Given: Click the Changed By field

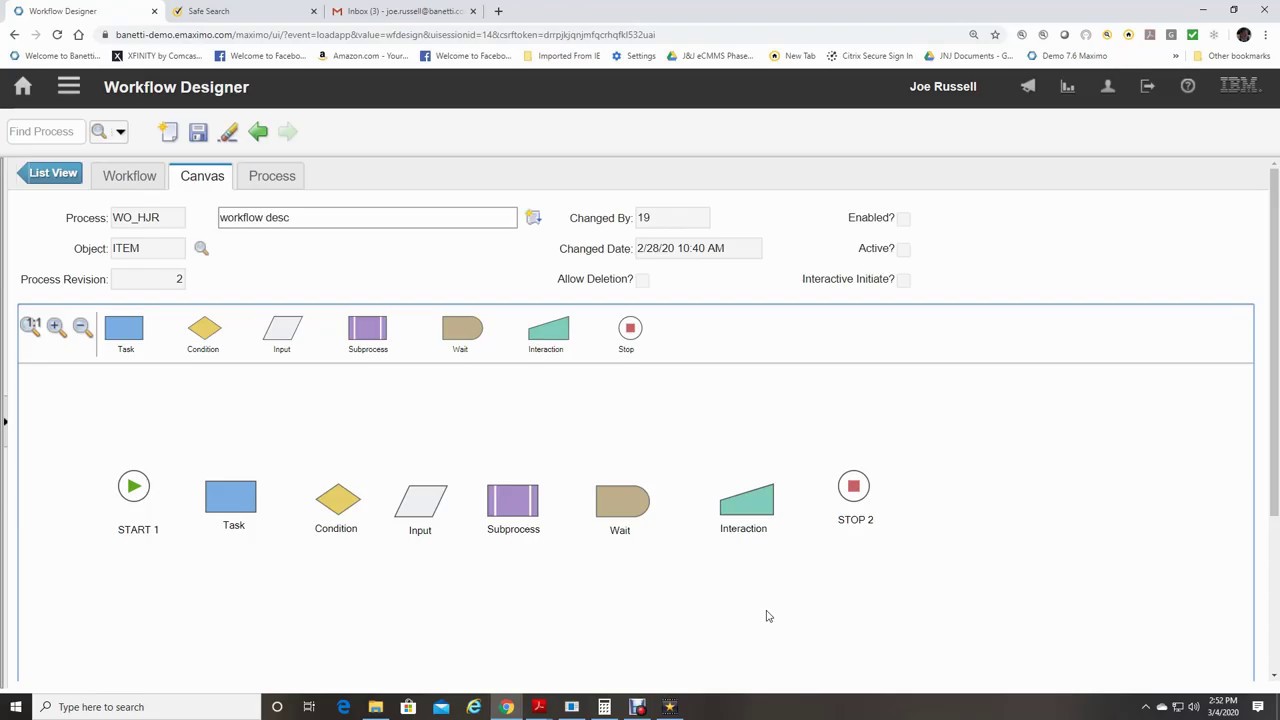Looking at the screenshot, I should [672, 218].
